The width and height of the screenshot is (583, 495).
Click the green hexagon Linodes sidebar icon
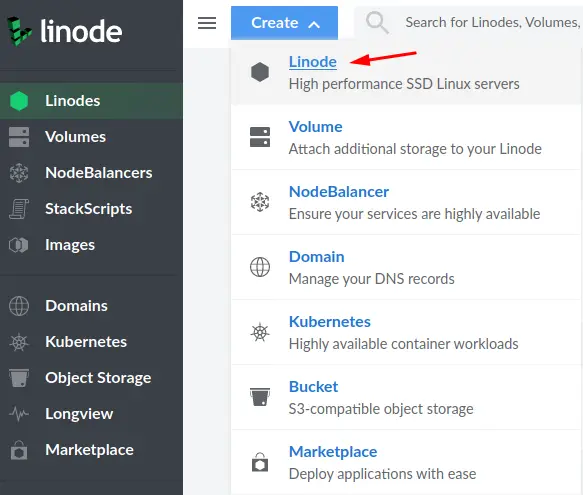19,101
